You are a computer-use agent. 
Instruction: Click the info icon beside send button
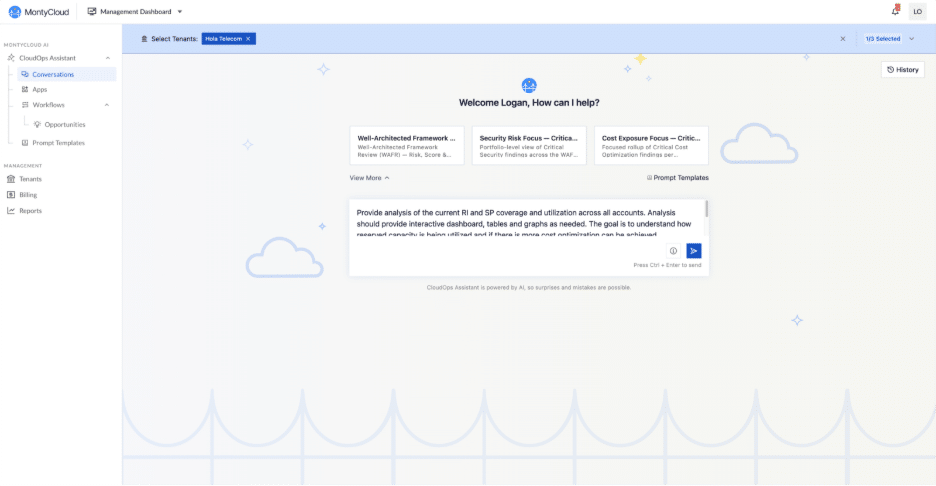(x=673, y=251)
